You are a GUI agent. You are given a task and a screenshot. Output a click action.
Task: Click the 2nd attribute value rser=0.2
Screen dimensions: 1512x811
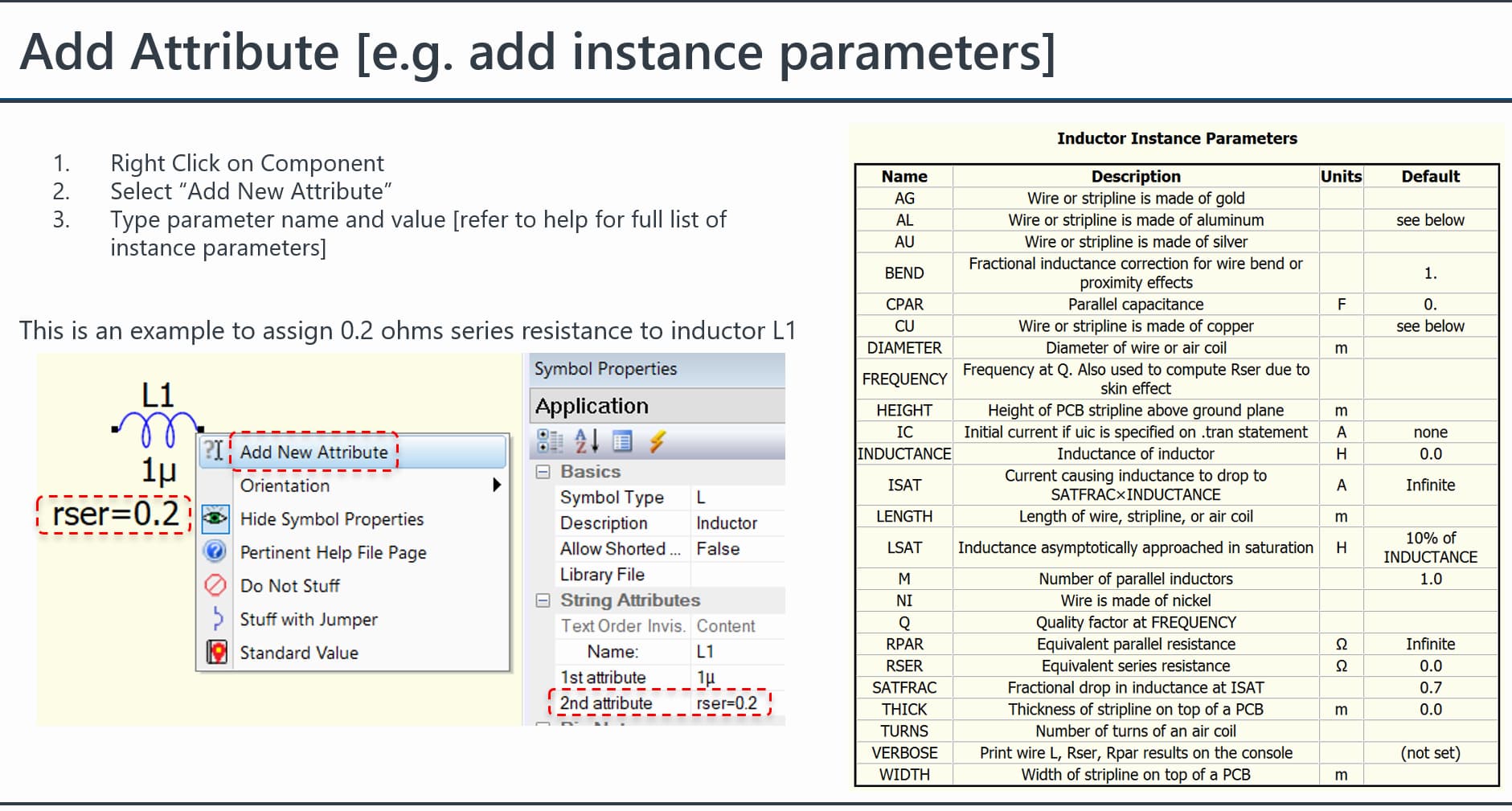pyautogui.click(x=726, y=703)
